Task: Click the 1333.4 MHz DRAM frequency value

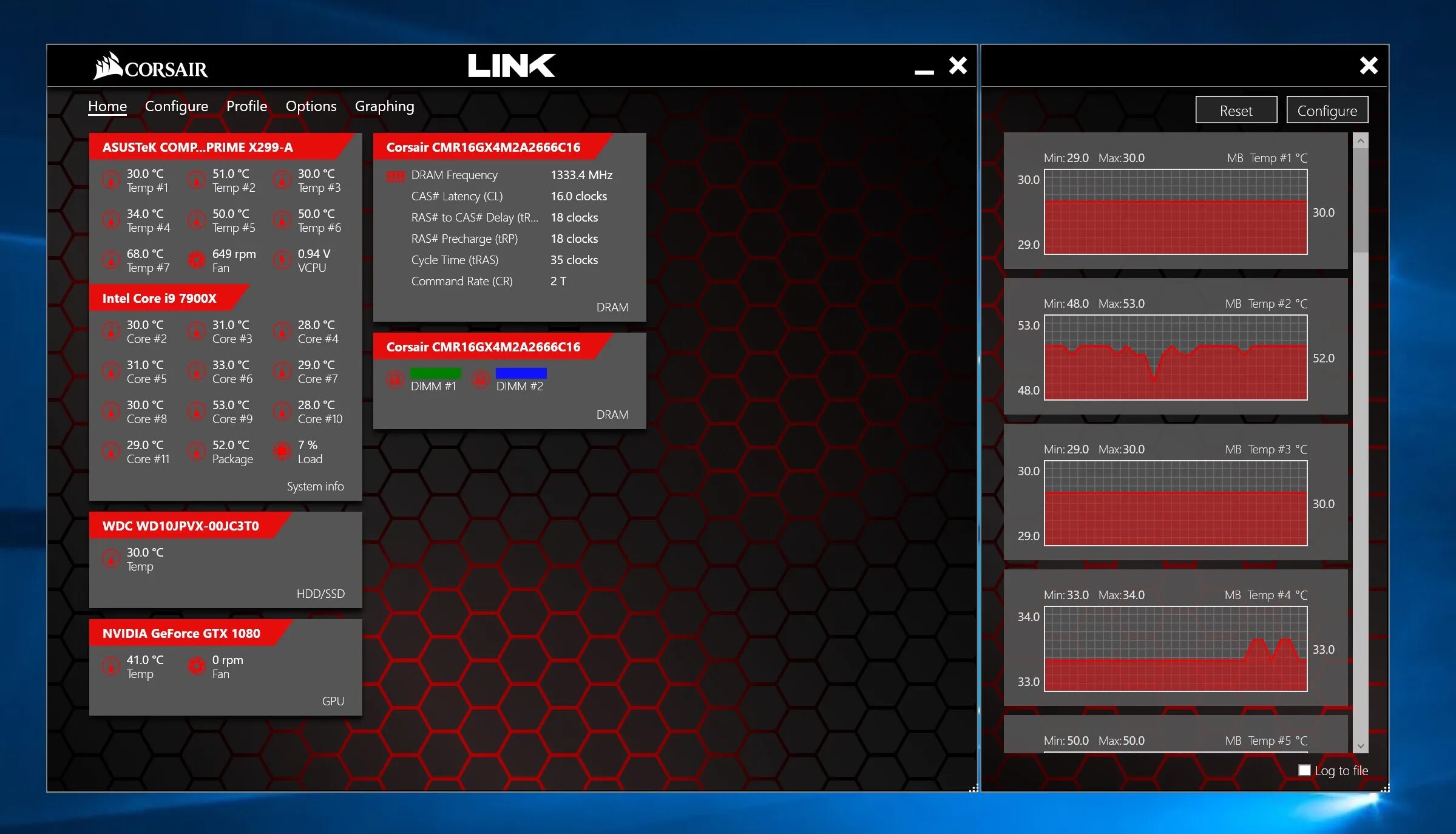Action: 581,175
